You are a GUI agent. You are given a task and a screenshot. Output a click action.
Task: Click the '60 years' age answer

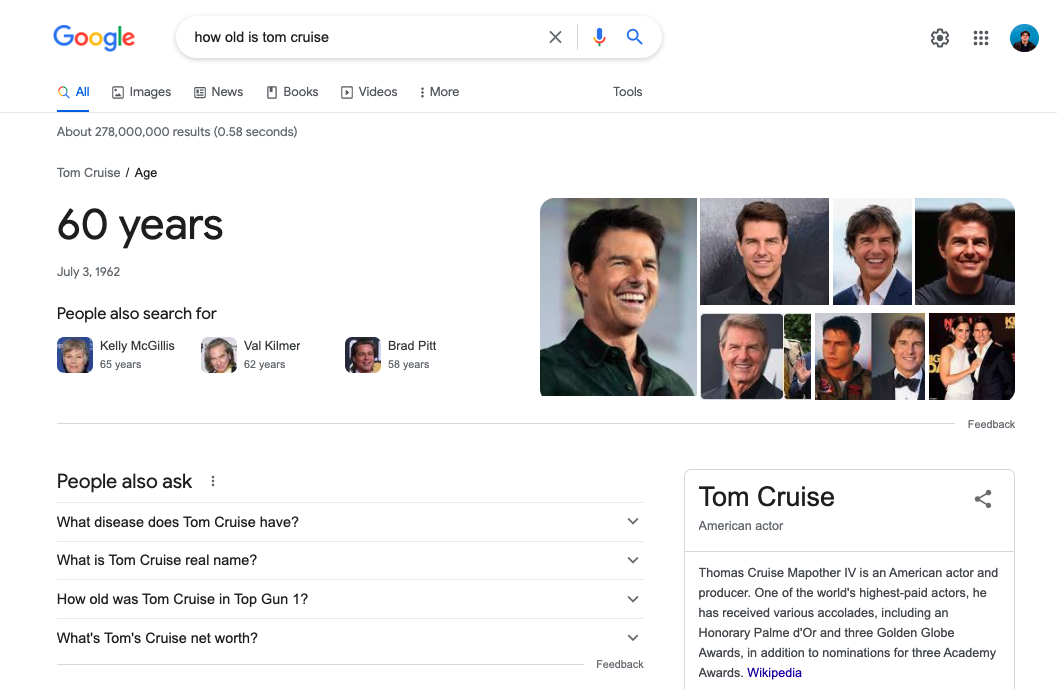[x=140, y=224]
